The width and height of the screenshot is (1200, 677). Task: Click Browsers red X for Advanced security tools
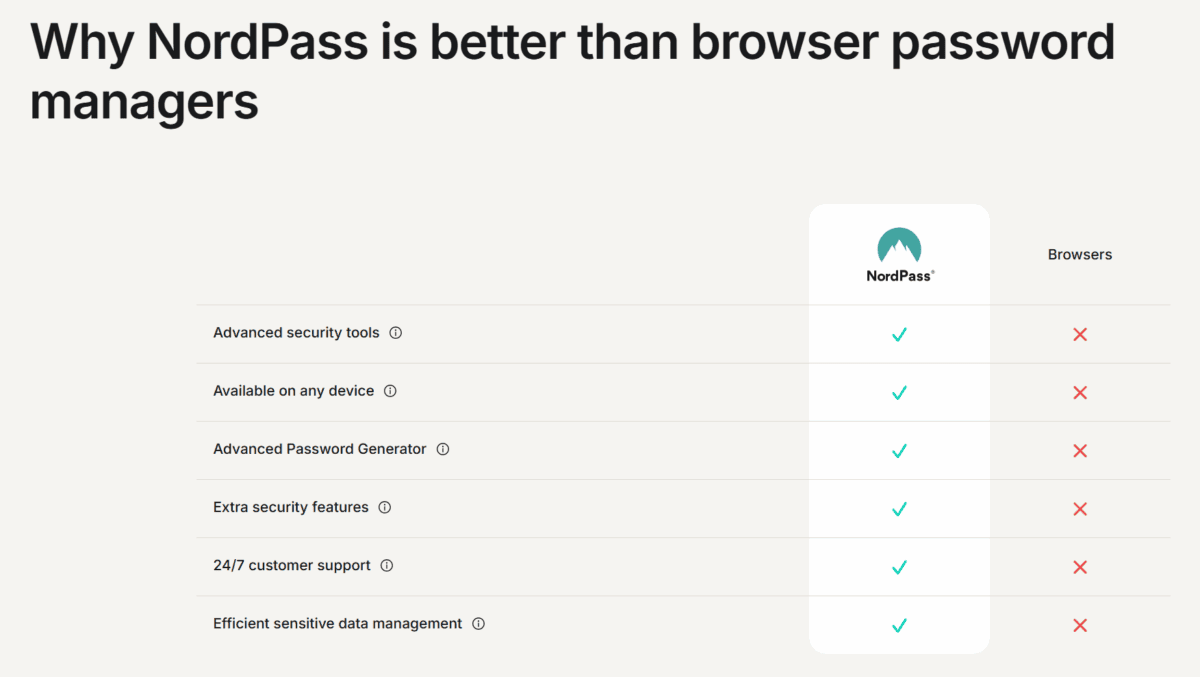tap(1080, 334)
